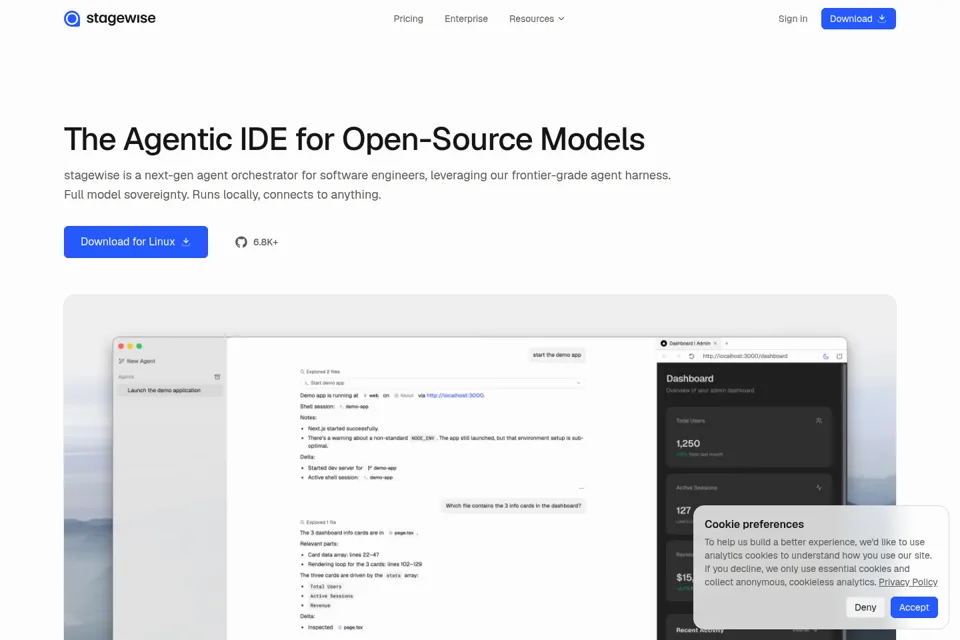Click the reload icon in the demo browser
Image resolution: width=960 pixels, height=640 pixels.
tap(691, 356)
